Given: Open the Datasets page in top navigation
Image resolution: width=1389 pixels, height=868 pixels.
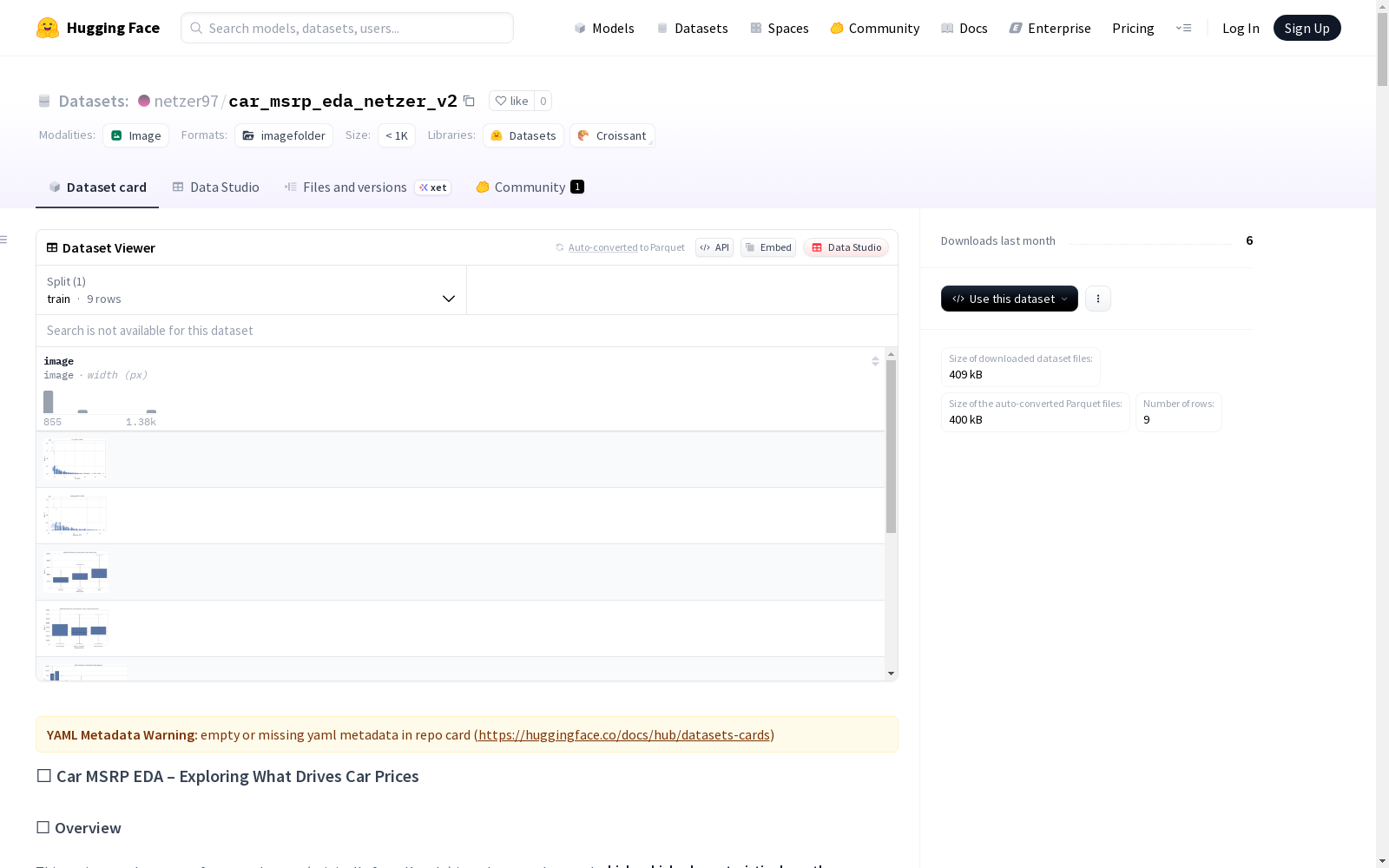Looking at the screenshot, I should point(692,28).
